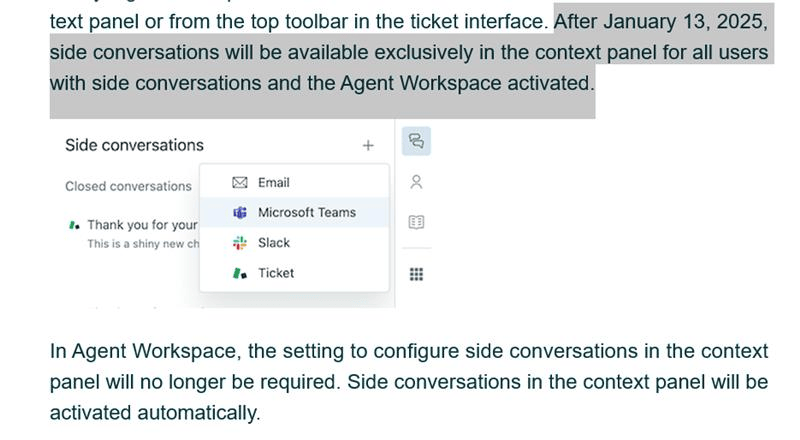800x440 pixels.
Task: Pick Ticket from the dropdown list
Action: click(x=275, y=273)
